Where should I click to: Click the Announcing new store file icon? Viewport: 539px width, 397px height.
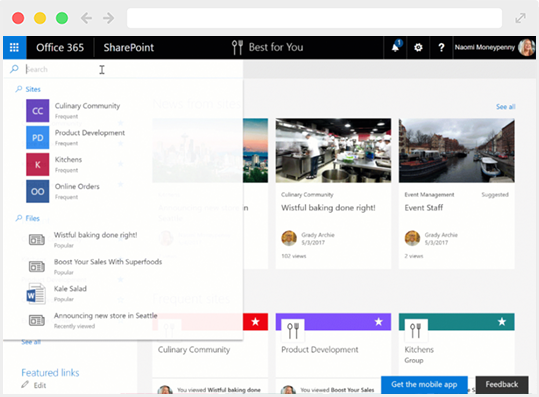(x=36, y=320)
